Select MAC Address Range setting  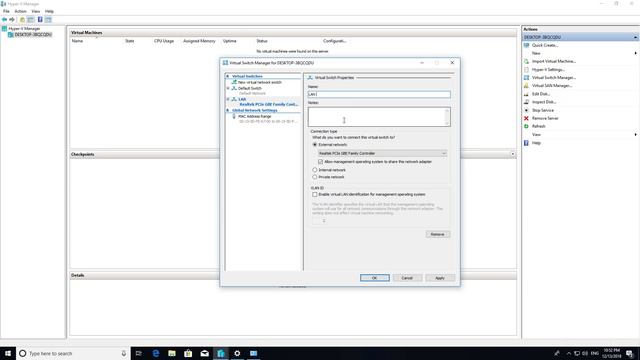(254, 117)
